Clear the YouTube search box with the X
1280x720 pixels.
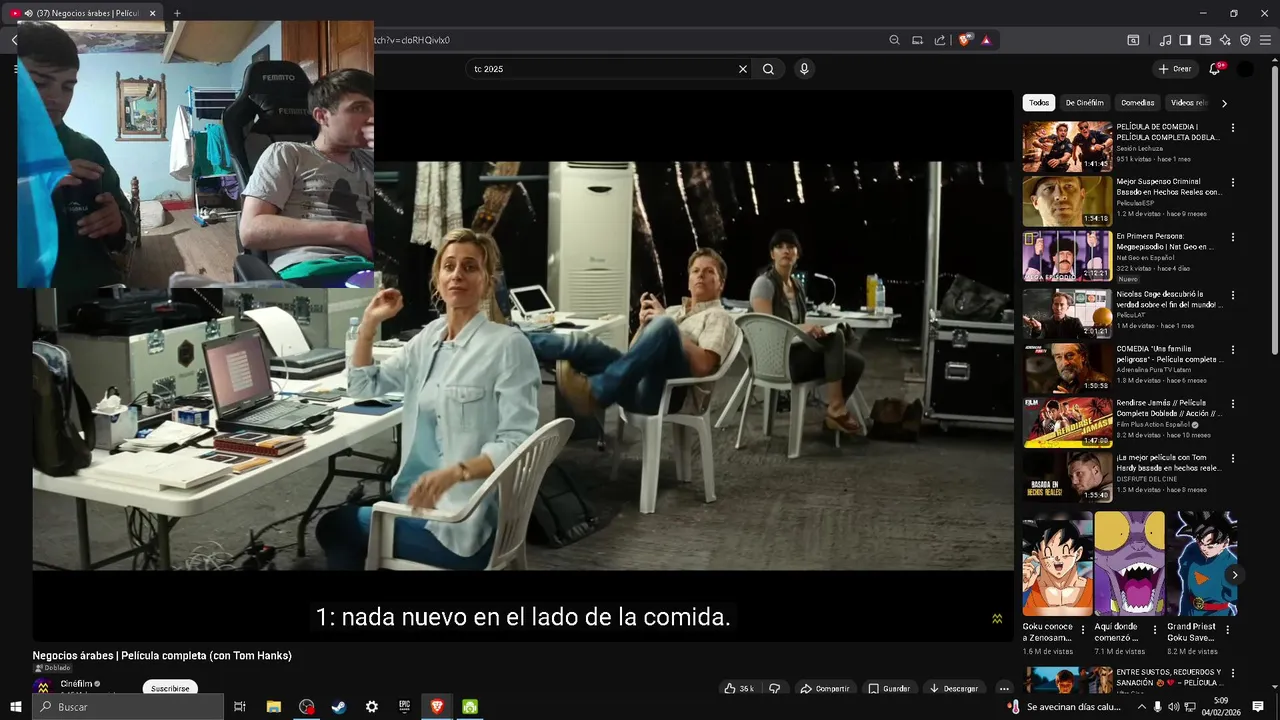coord(743,69)
